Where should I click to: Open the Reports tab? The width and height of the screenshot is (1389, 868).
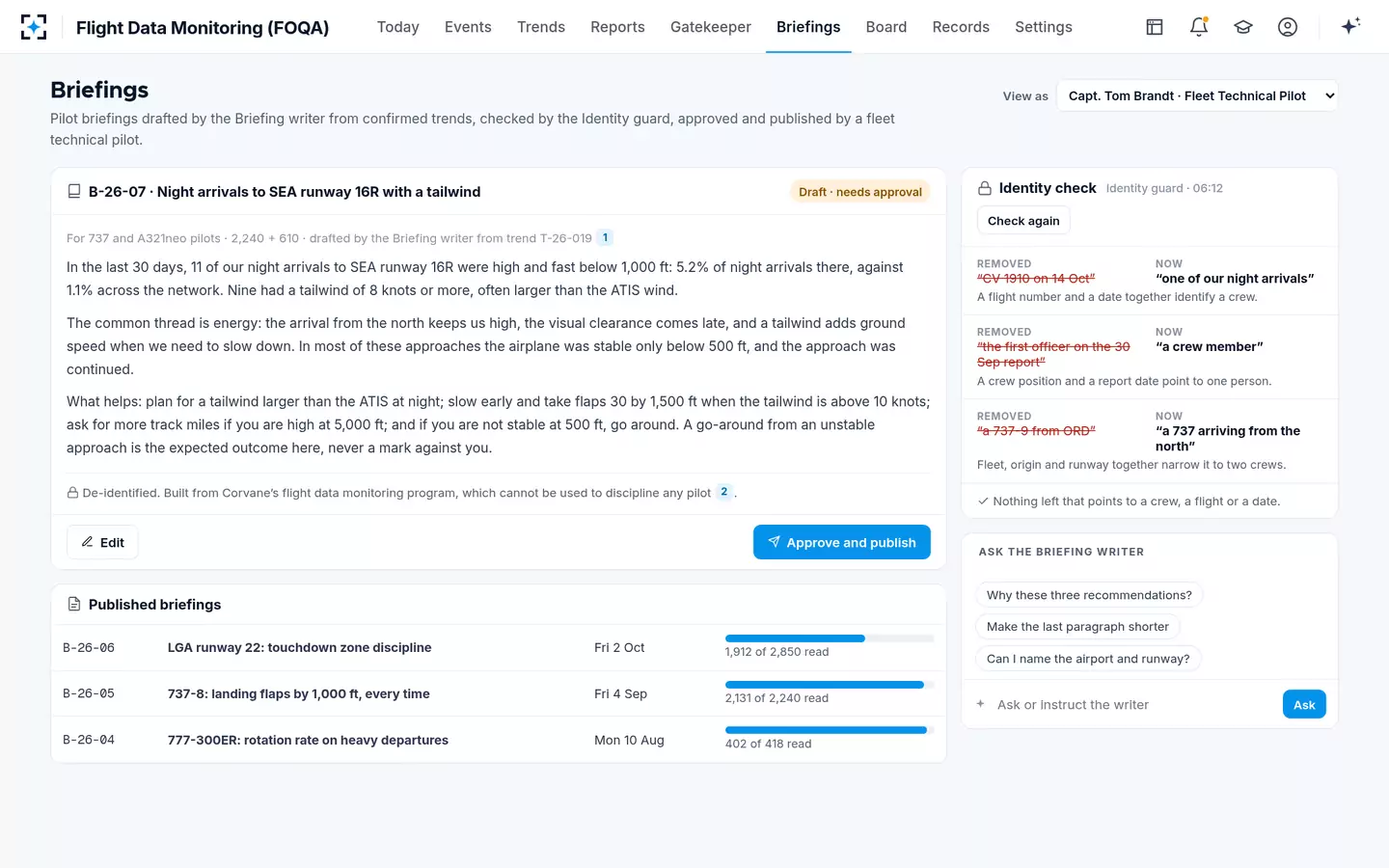(x=617, y=27)
